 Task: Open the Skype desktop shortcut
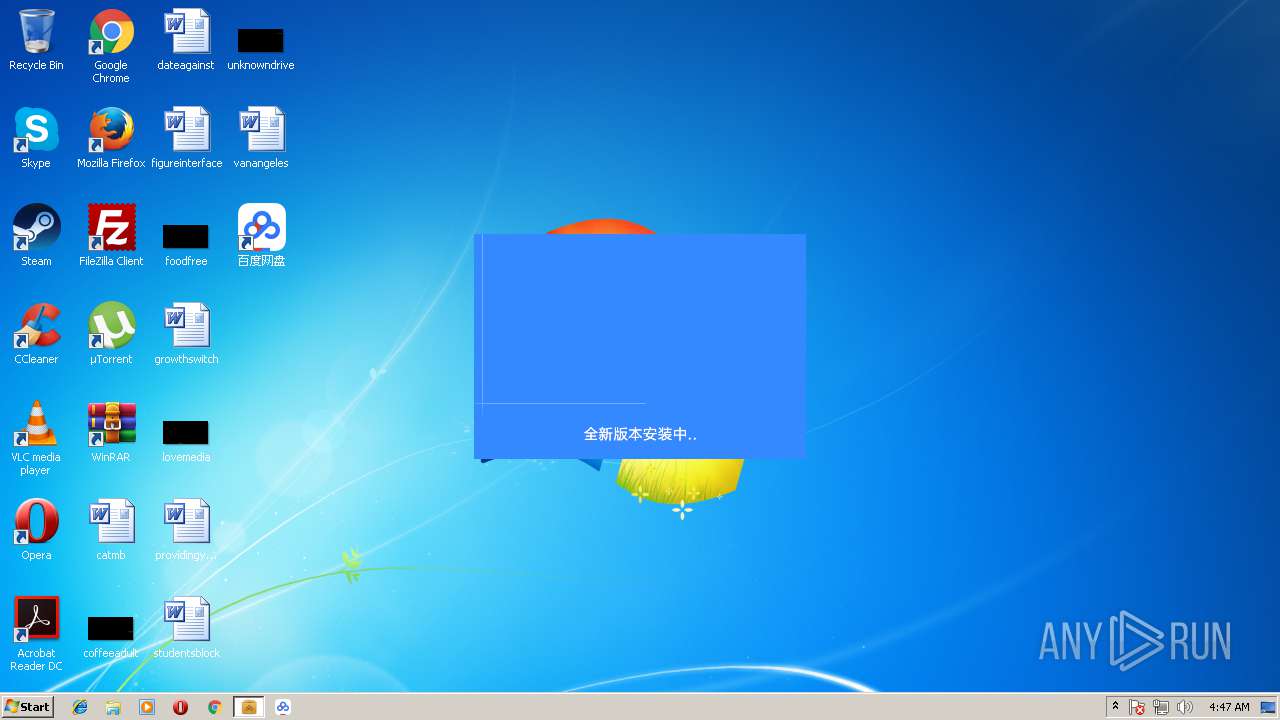tap(36, 138)
